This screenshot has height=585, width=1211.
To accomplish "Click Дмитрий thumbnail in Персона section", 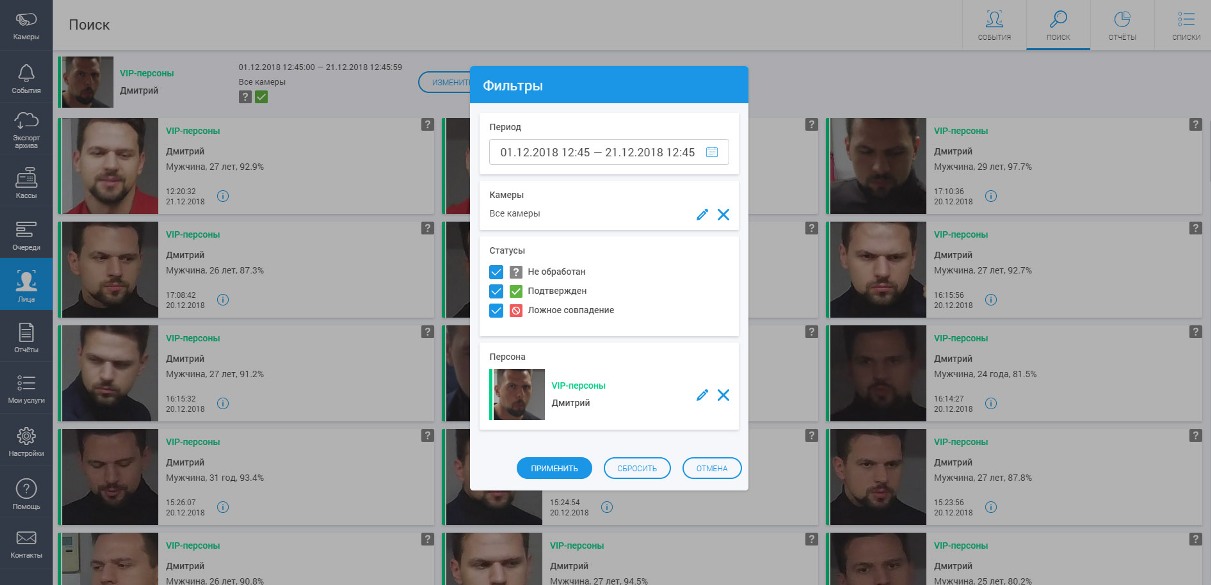I will click(x=519, y=395).
